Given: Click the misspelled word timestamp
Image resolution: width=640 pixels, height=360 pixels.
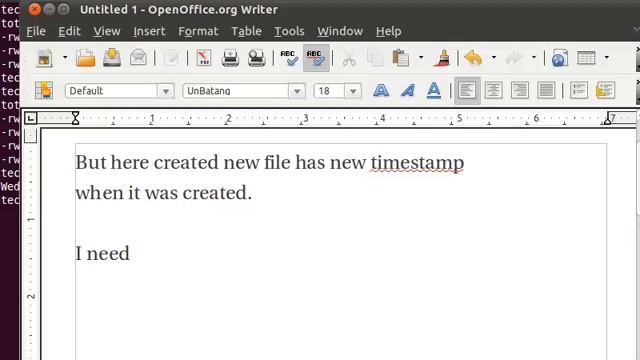Looking at the screenshot, I should pyautogui.click(x=417, y=163).
